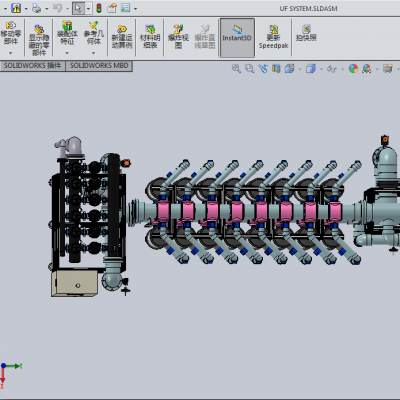Switch to the SOLIDWORKS 插件 tab
This screenshot has width=400, height=400.
click(x=32, y=66)
